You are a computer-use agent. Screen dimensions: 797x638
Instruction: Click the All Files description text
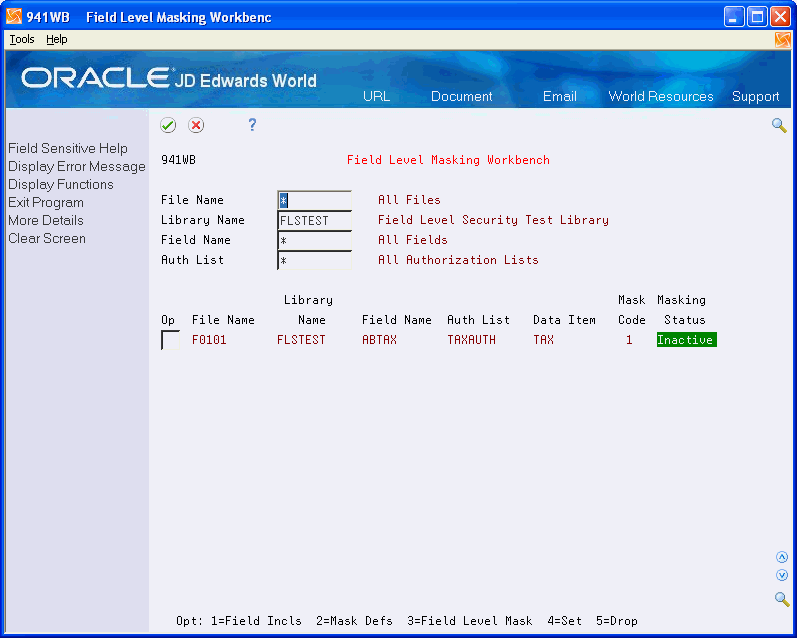click(x=409, y=200)
